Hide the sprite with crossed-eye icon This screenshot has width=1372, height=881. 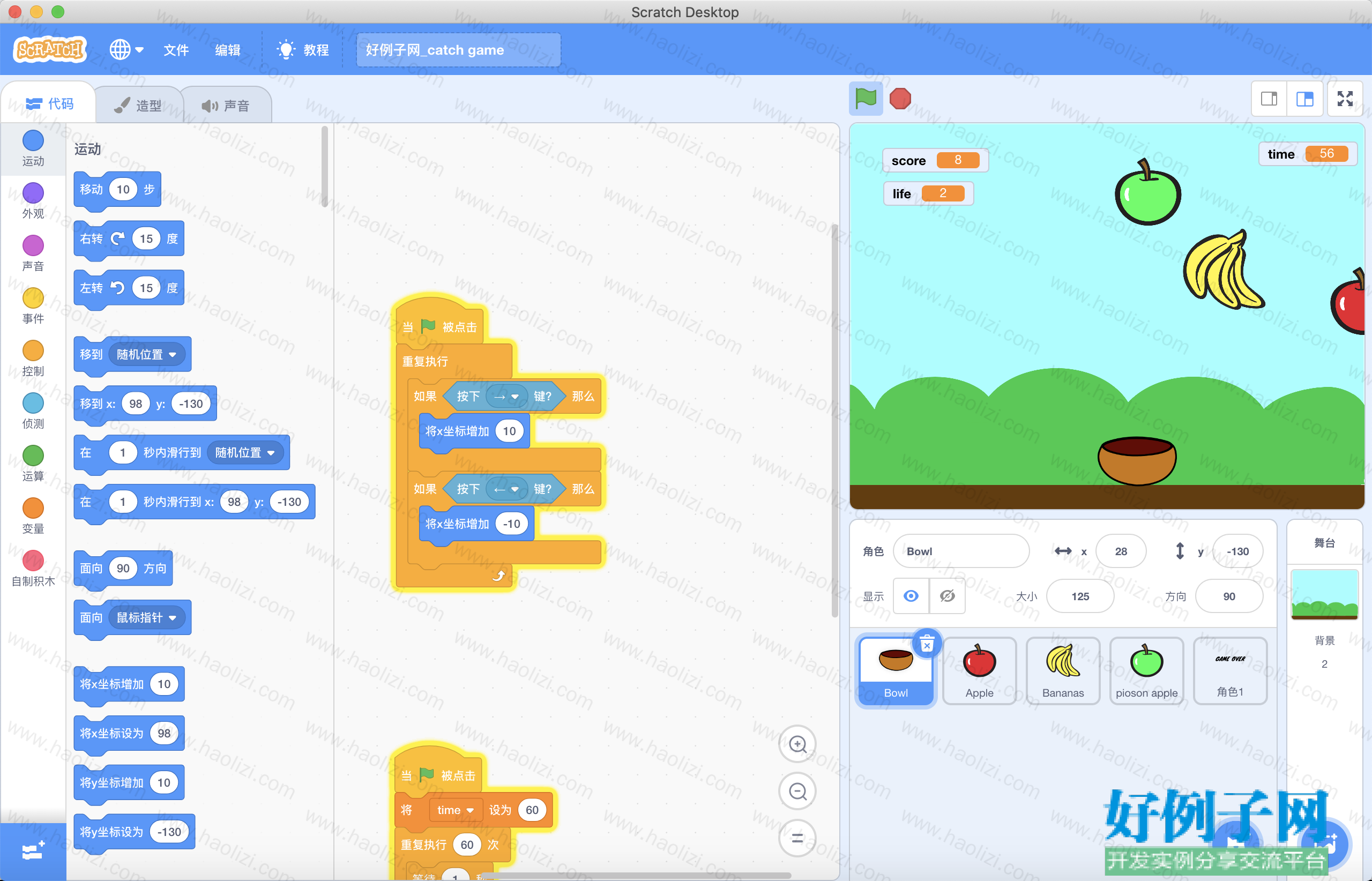(x=948, y=596)
